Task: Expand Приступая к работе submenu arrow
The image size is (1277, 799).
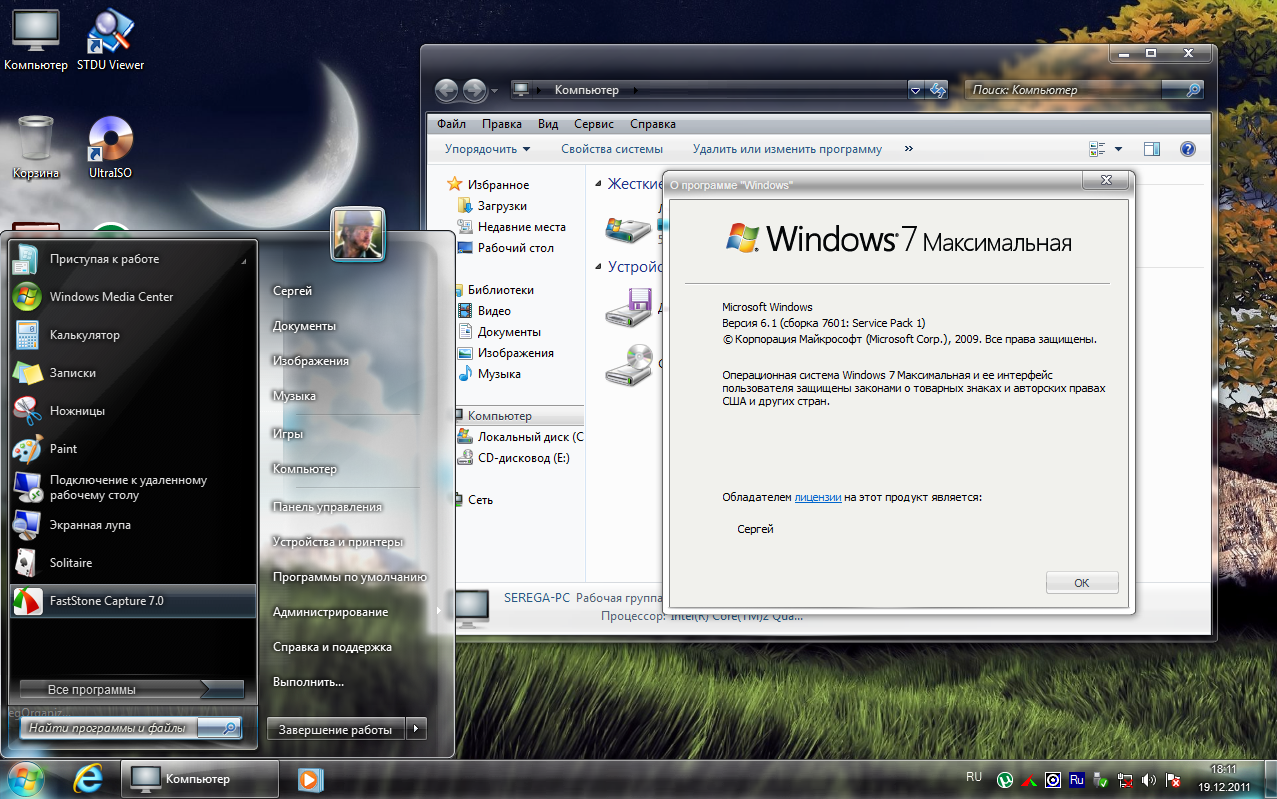Action: pyautogui.click(x=244, y=260)
